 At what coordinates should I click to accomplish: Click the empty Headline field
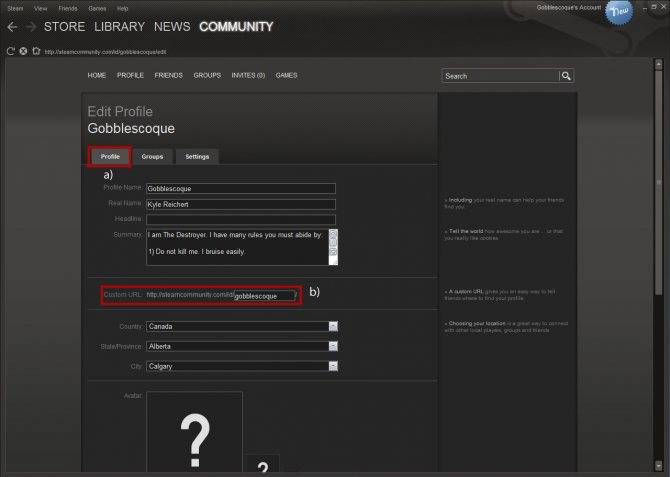[x=241, y=220]
